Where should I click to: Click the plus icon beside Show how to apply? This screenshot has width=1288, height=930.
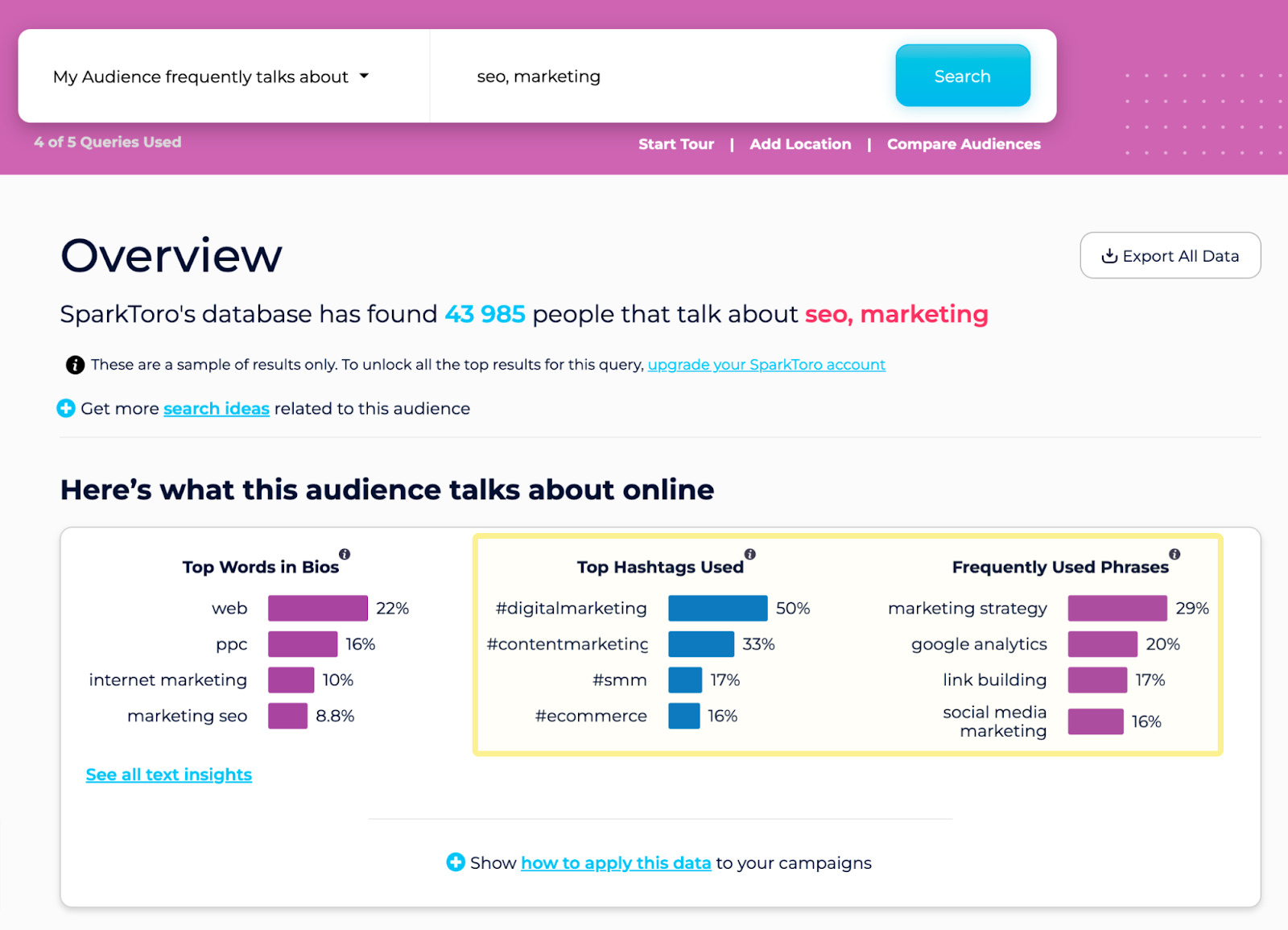[x=456, y=862]
